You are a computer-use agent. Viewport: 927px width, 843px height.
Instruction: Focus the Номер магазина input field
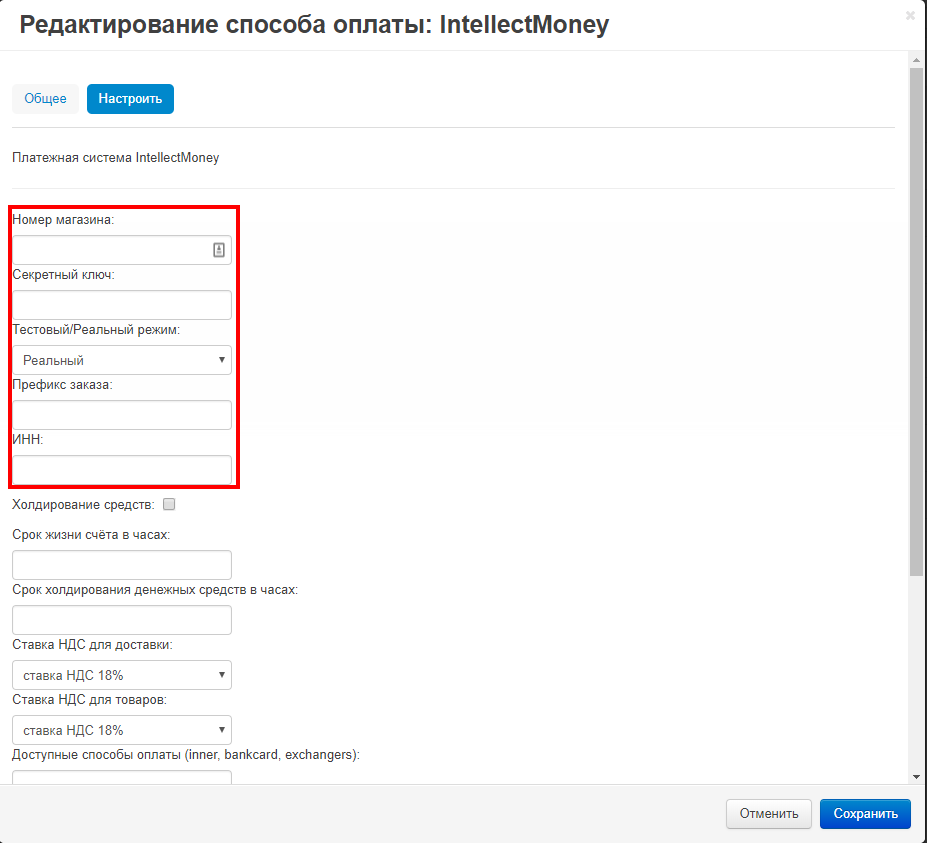tap(122, 250)
